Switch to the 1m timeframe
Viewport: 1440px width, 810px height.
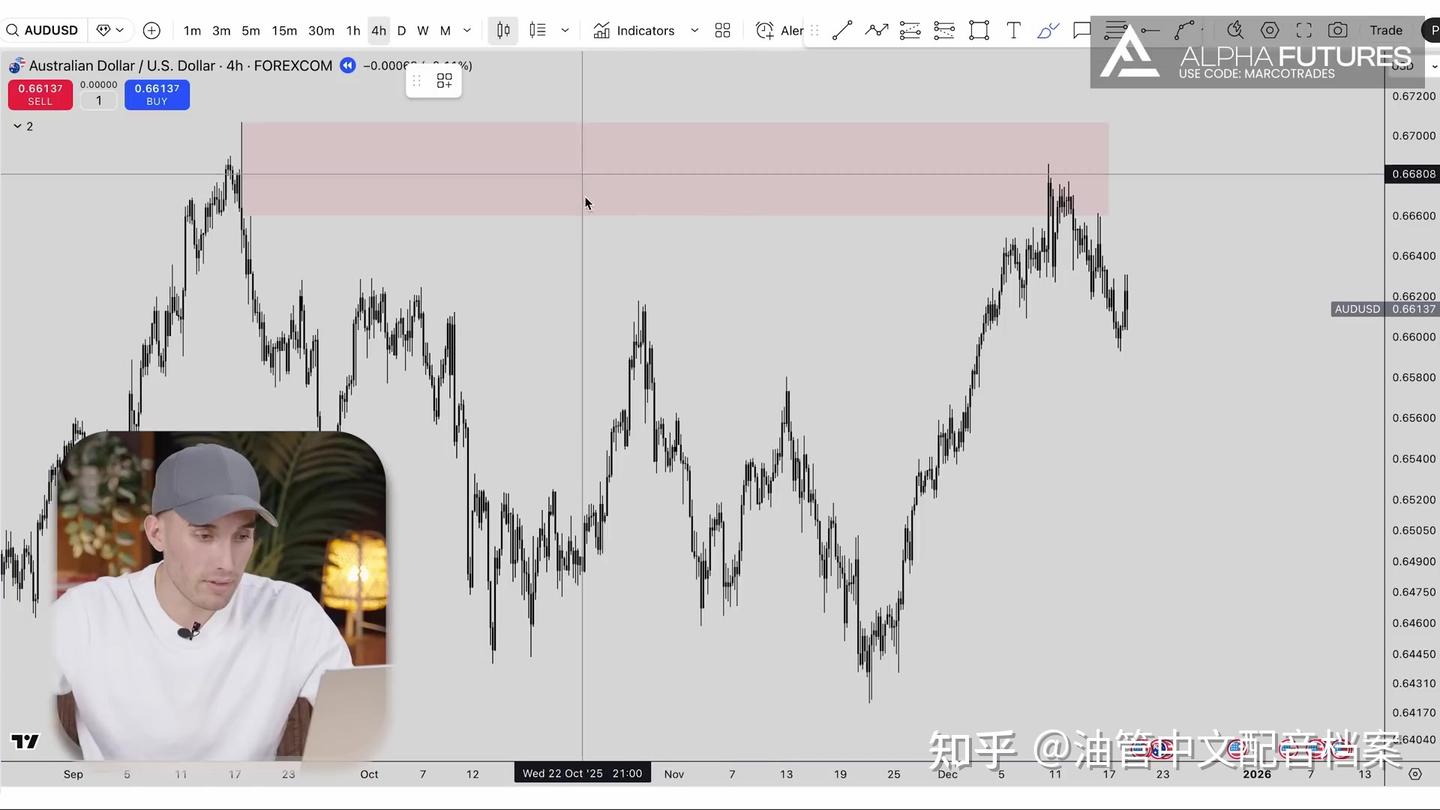[x=192, y=30]
